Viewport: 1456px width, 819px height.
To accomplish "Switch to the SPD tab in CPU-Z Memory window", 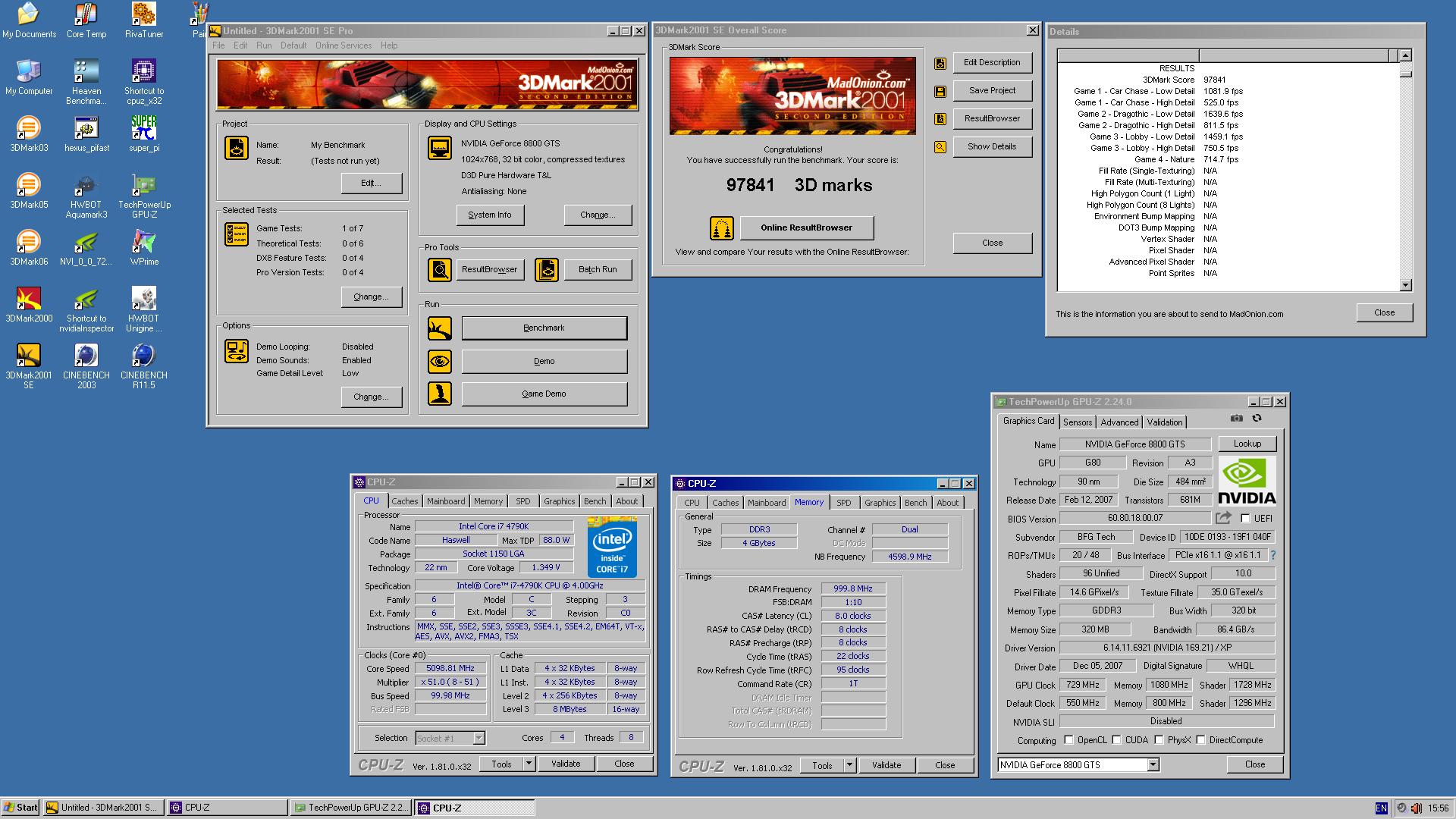I will (843, 503).
